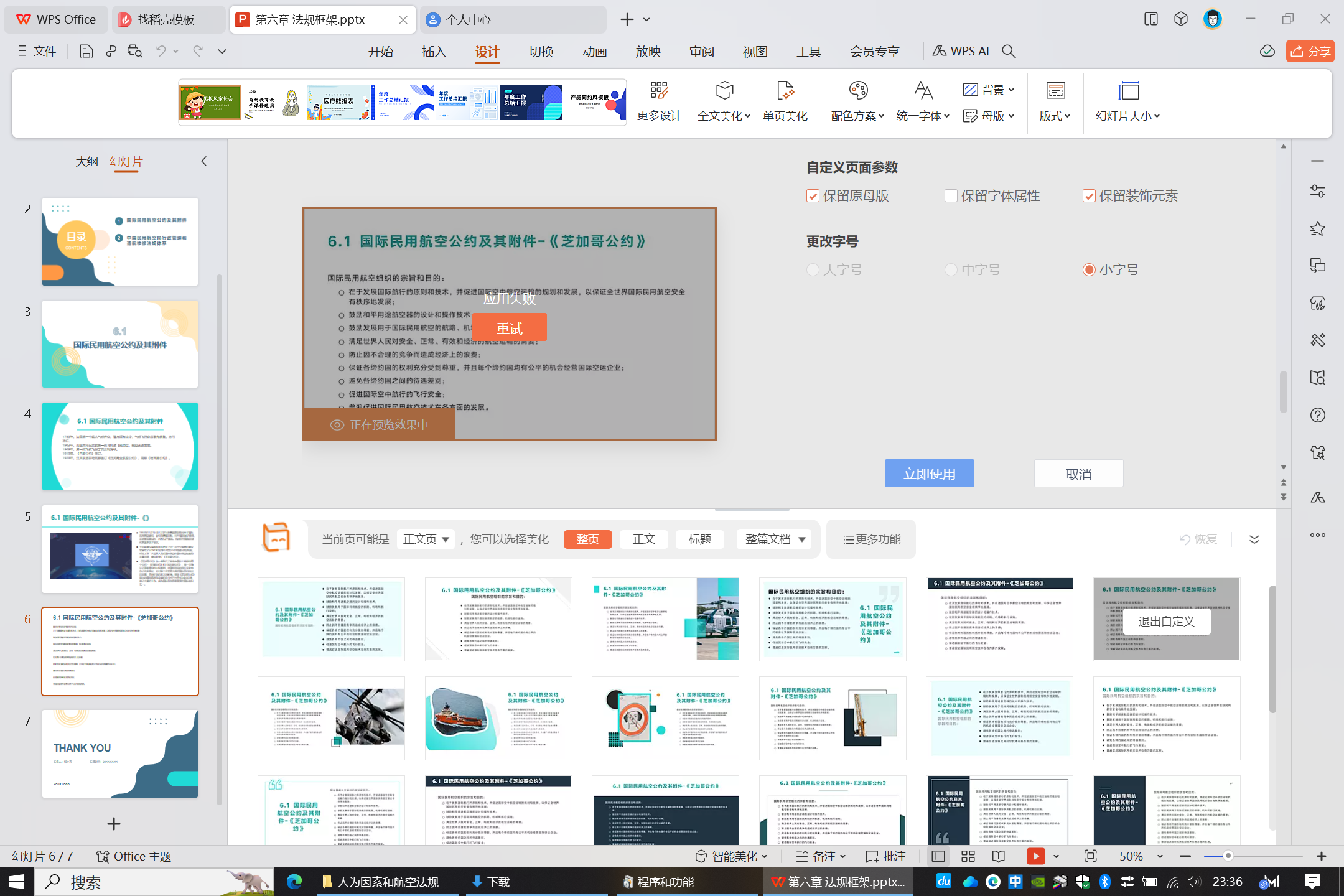Collapse the slide panel with the left chevron

tap(203, 161)
